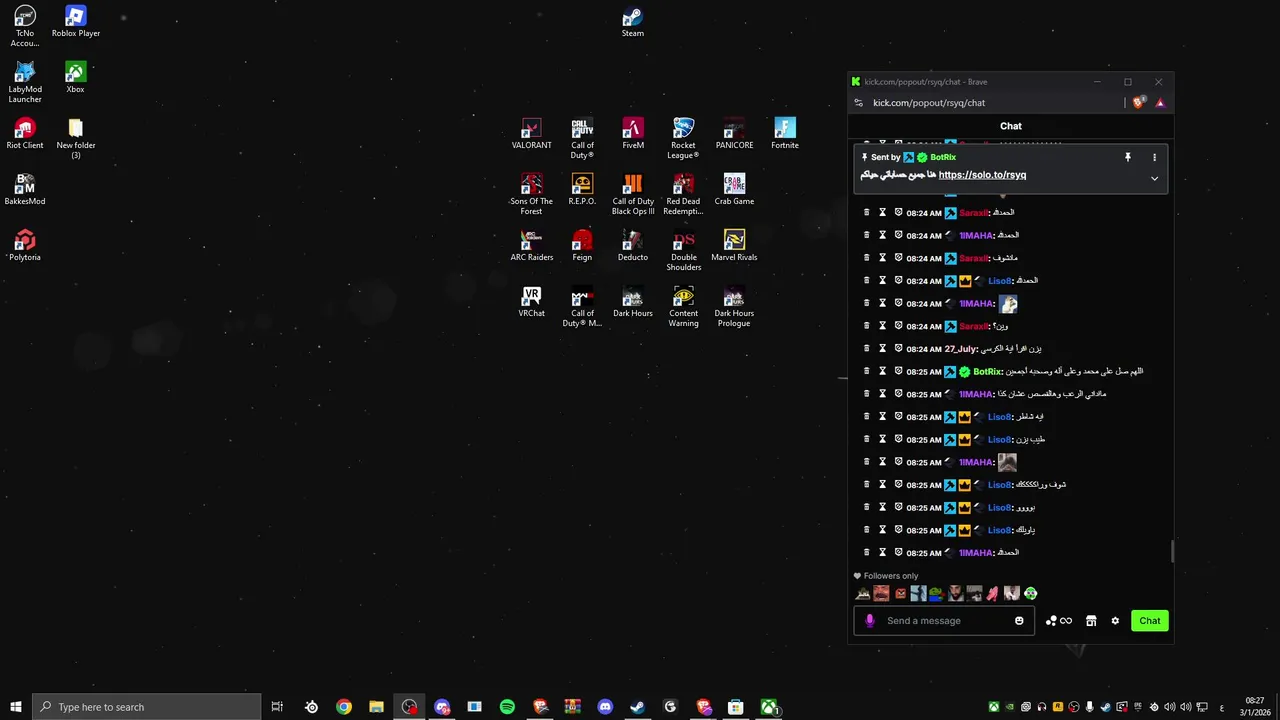Delete 27_July's message with trash icon

coord(867,349)
